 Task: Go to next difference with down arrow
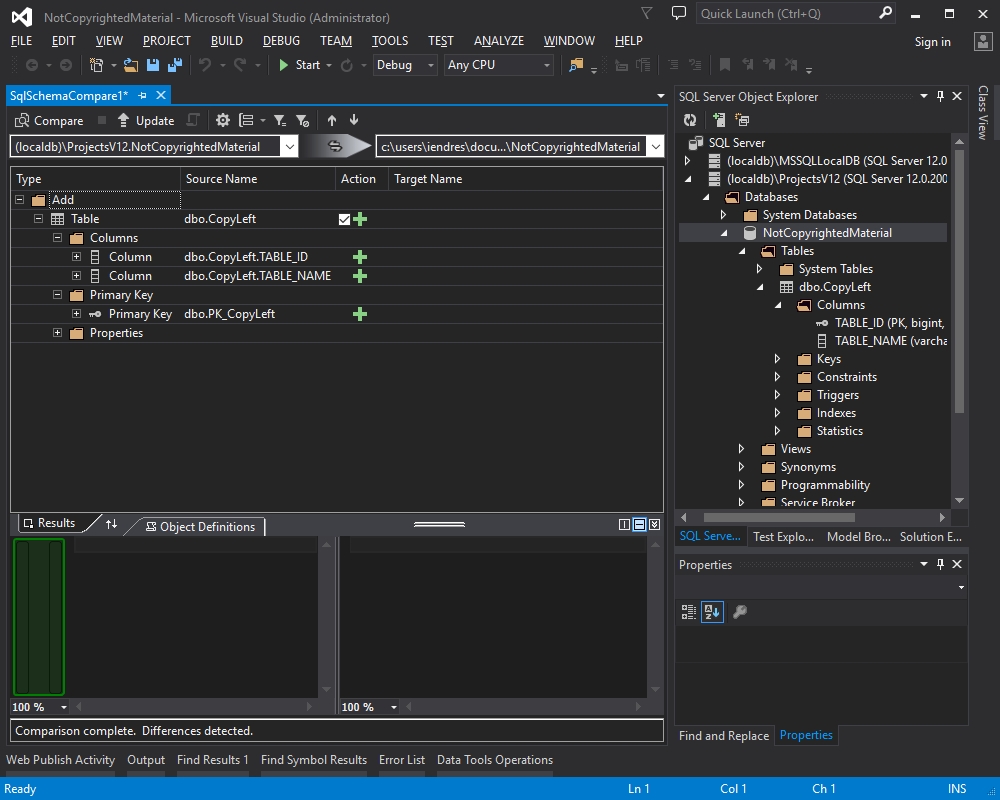354,120
